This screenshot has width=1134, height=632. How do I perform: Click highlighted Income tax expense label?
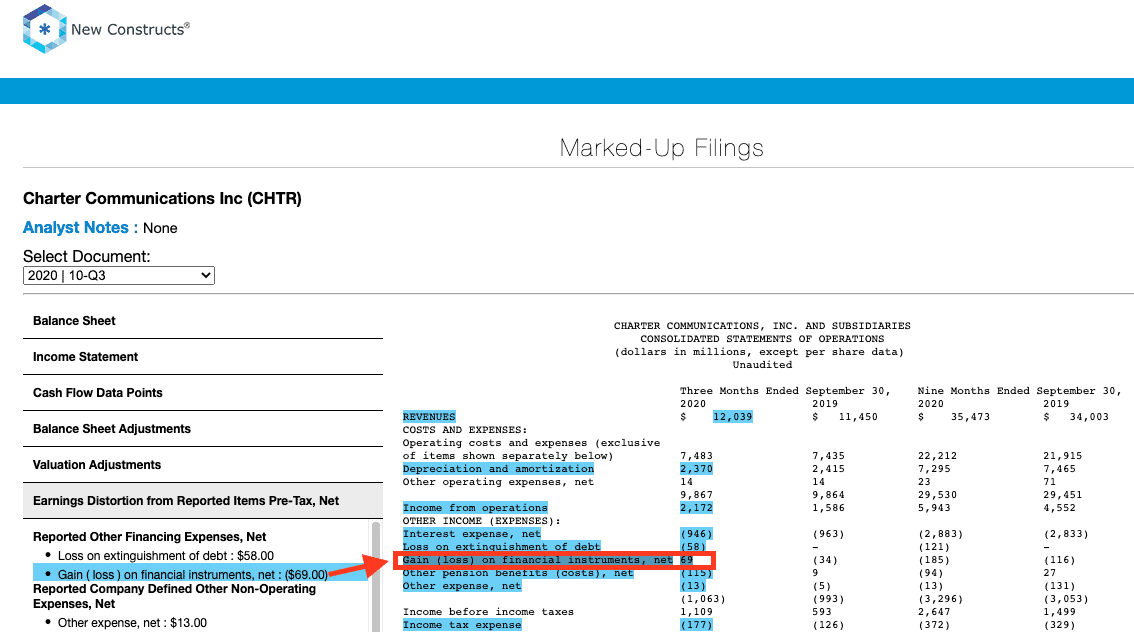pyautogui.click(x=461, y=625)
